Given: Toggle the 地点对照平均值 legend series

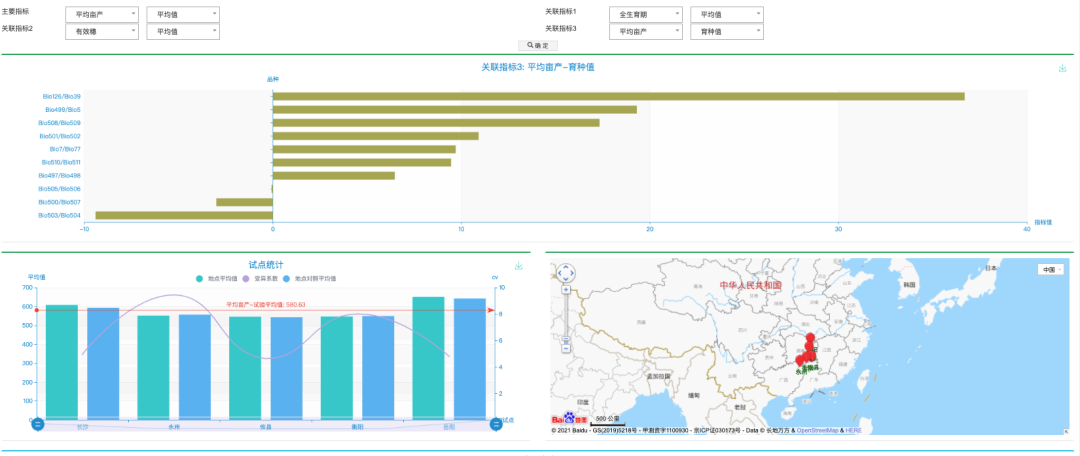Looking at the screenshot, I should (310, 279).
